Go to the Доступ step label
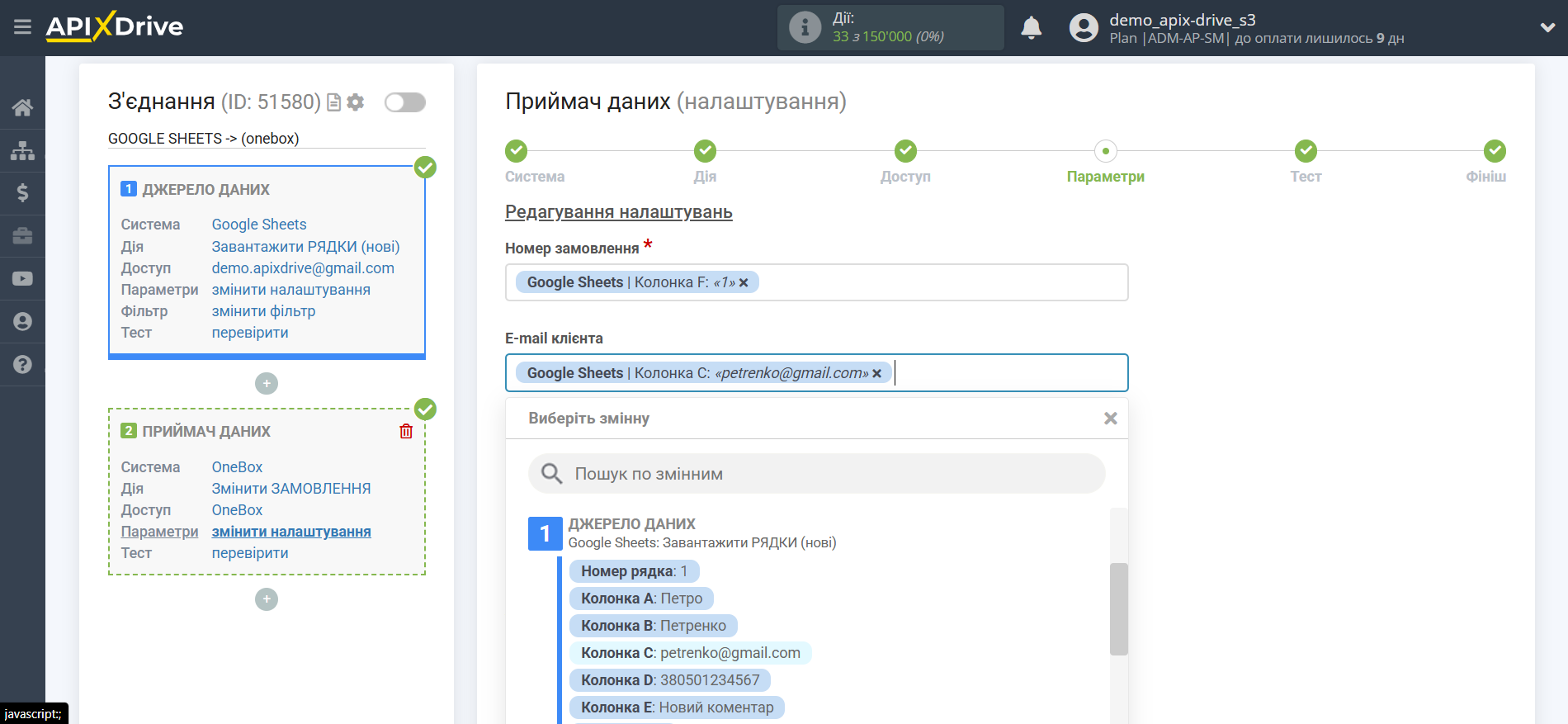The width and height of the screenshot is (1568, 724). click(x=905, y=177)
